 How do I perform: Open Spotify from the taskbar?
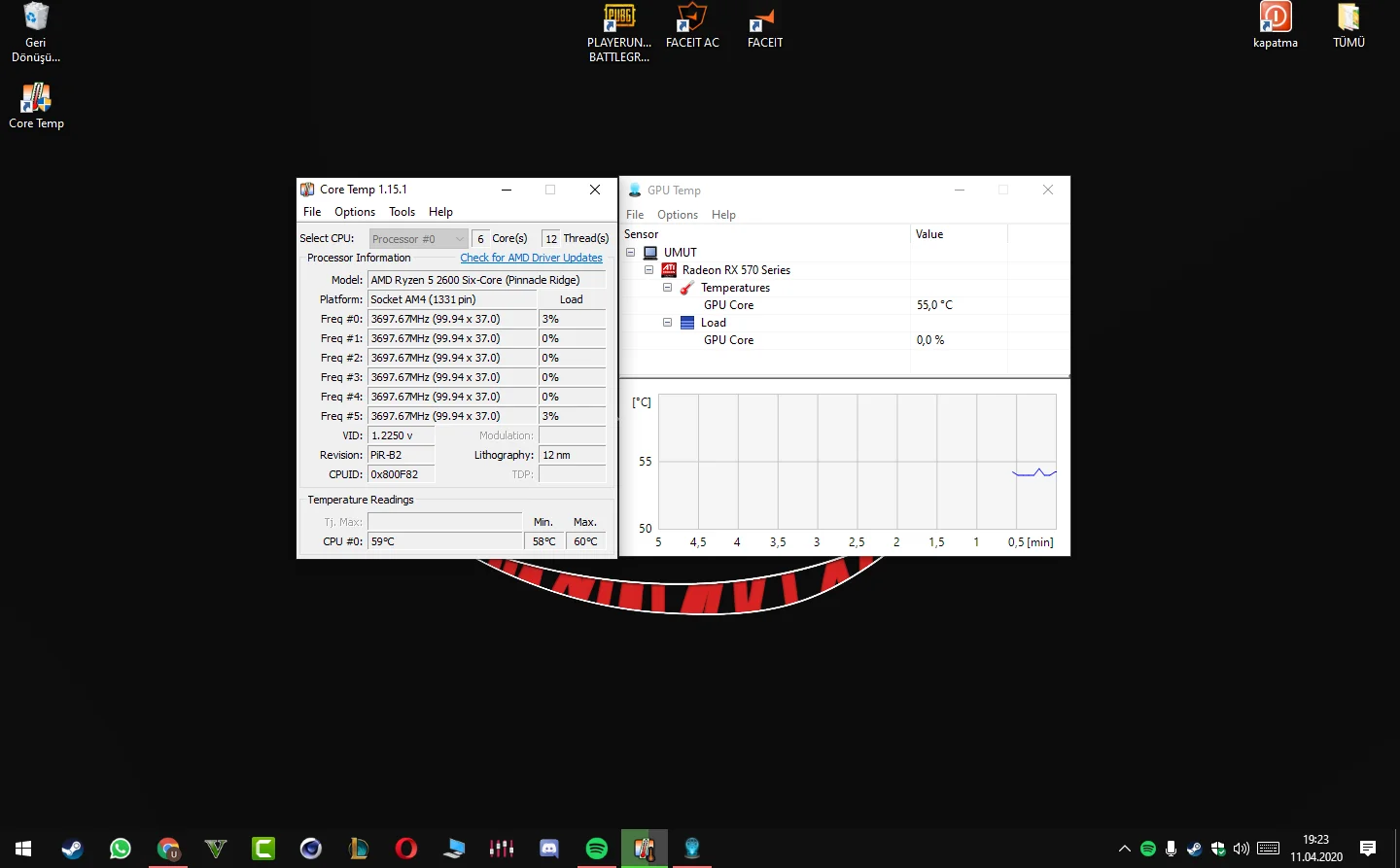tap(597, 849)
